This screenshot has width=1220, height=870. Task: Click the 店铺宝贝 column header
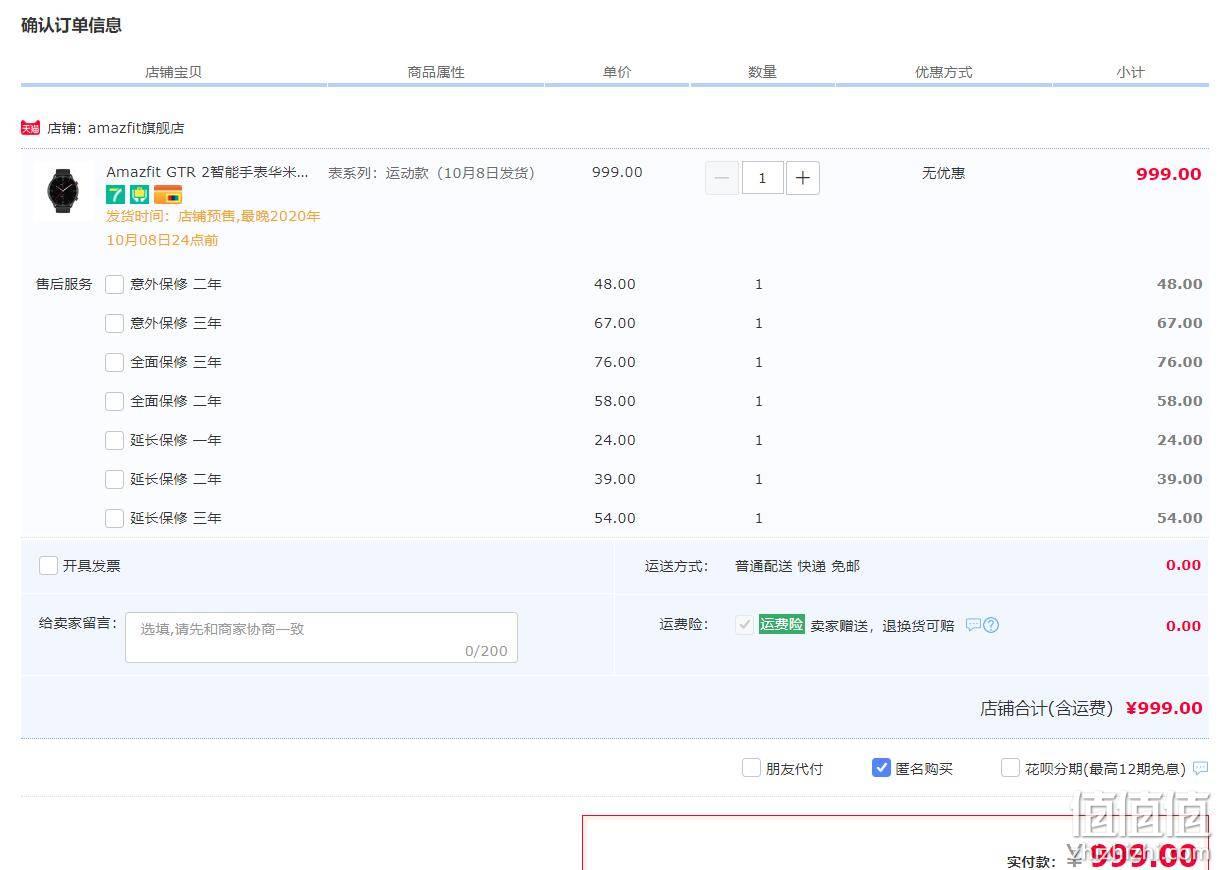point(174,72)
